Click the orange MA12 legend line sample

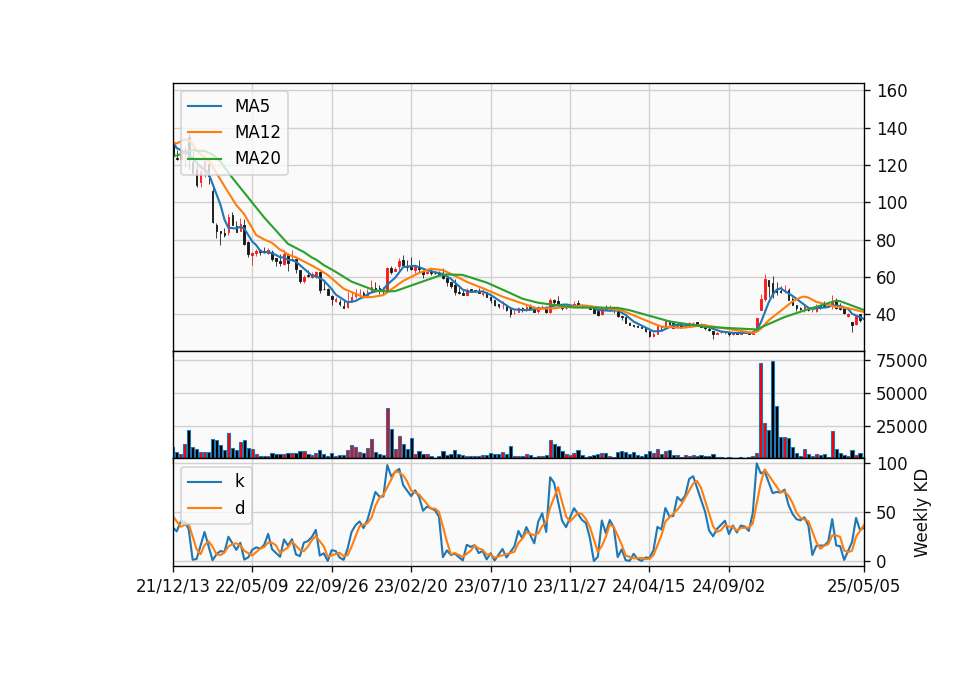pyautogui.click(x=204, y=132)
